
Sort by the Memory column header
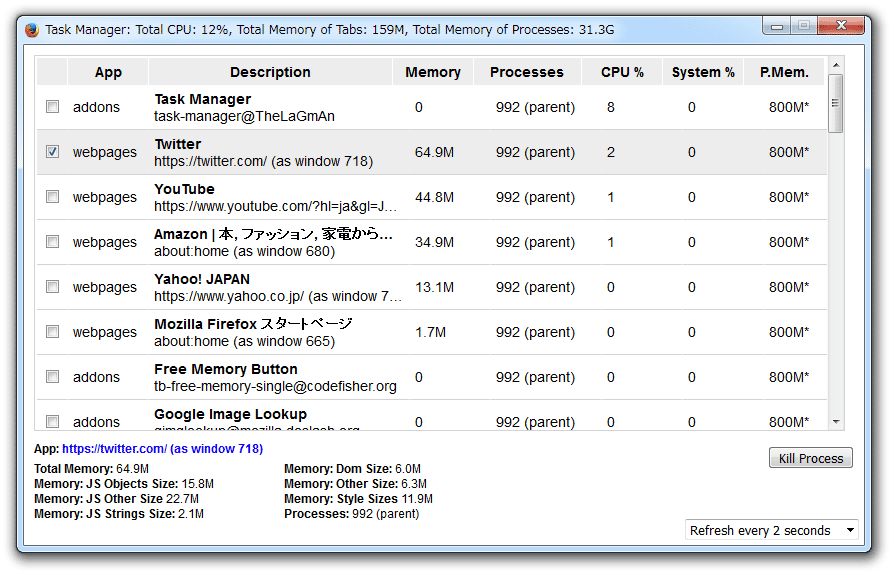(x=433, y=72)
